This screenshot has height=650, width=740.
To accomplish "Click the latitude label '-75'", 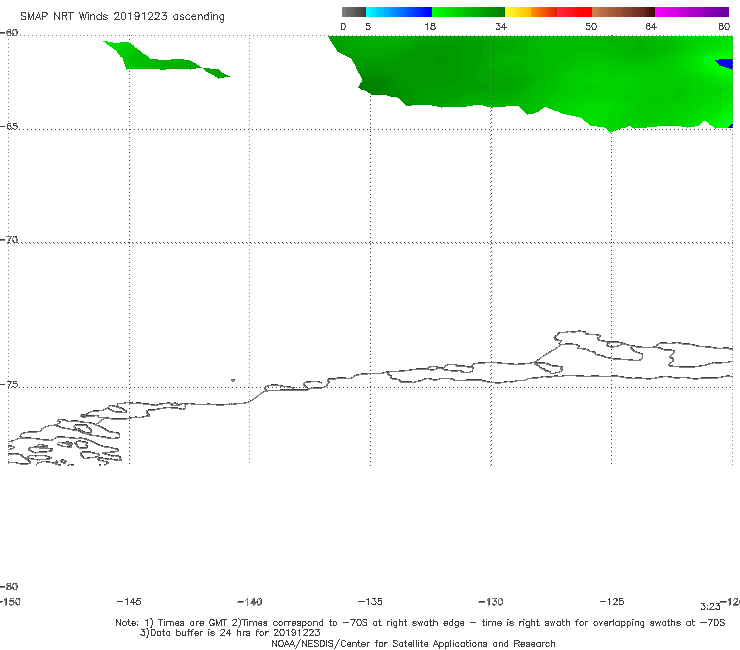I will click(9, 385).
